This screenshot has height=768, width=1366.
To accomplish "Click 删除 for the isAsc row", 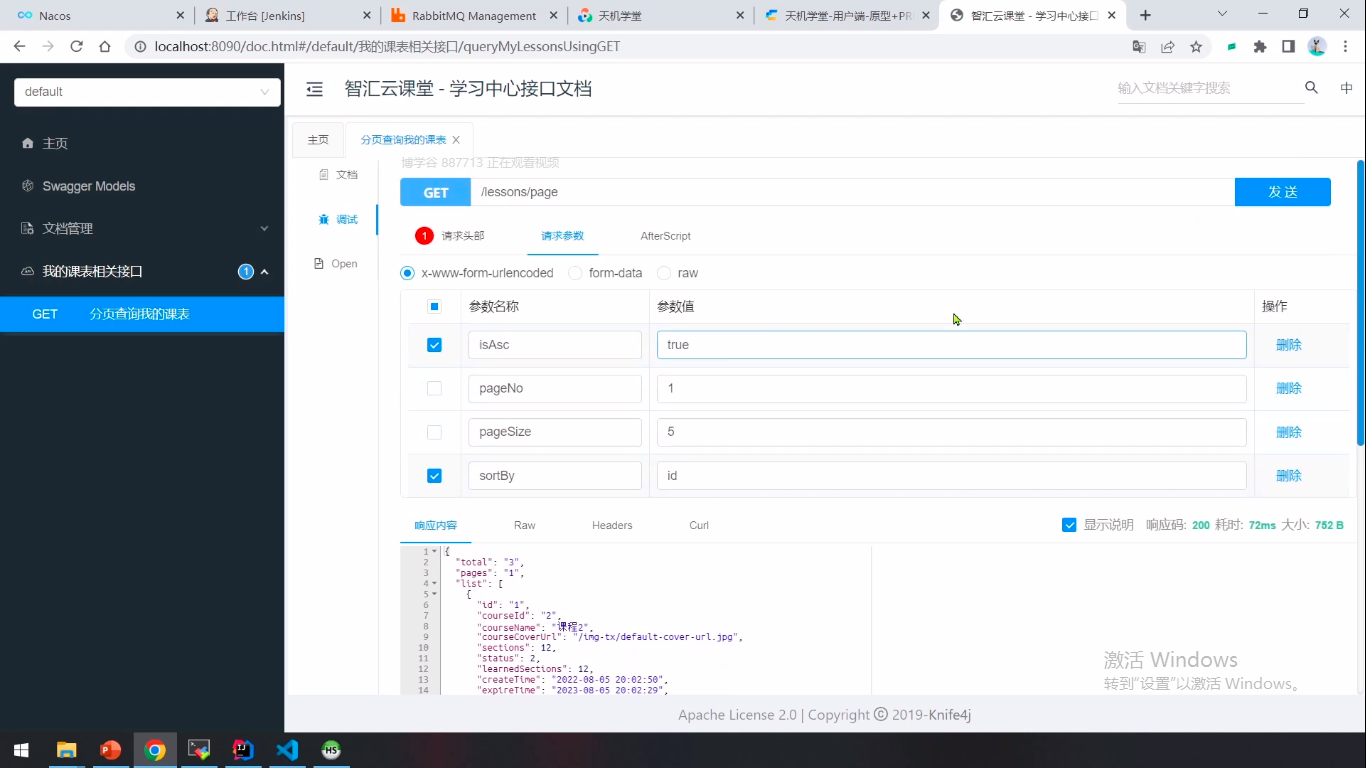I will point(1289,345).
